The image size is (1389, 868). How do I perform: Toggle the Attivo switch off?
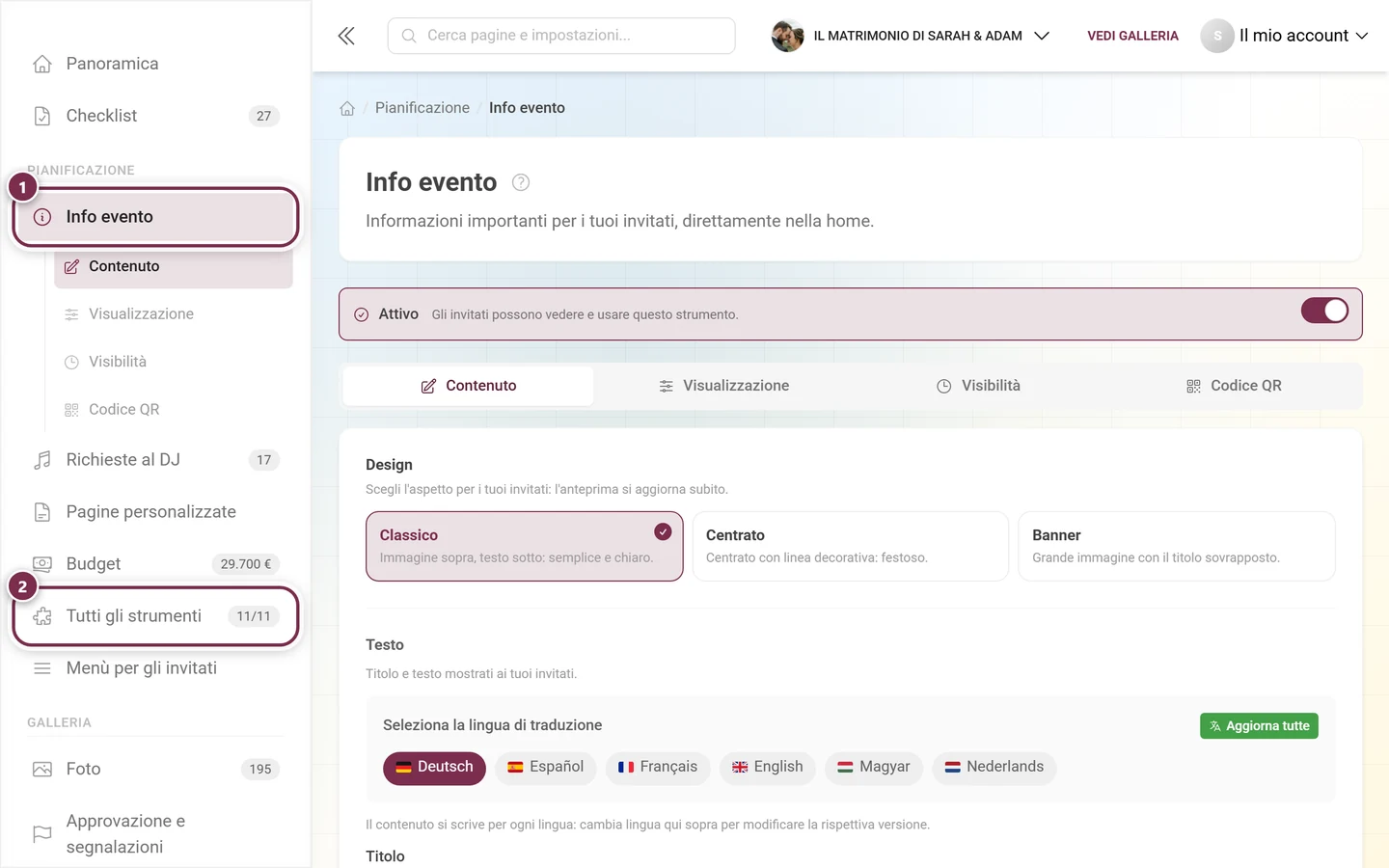1324,311
